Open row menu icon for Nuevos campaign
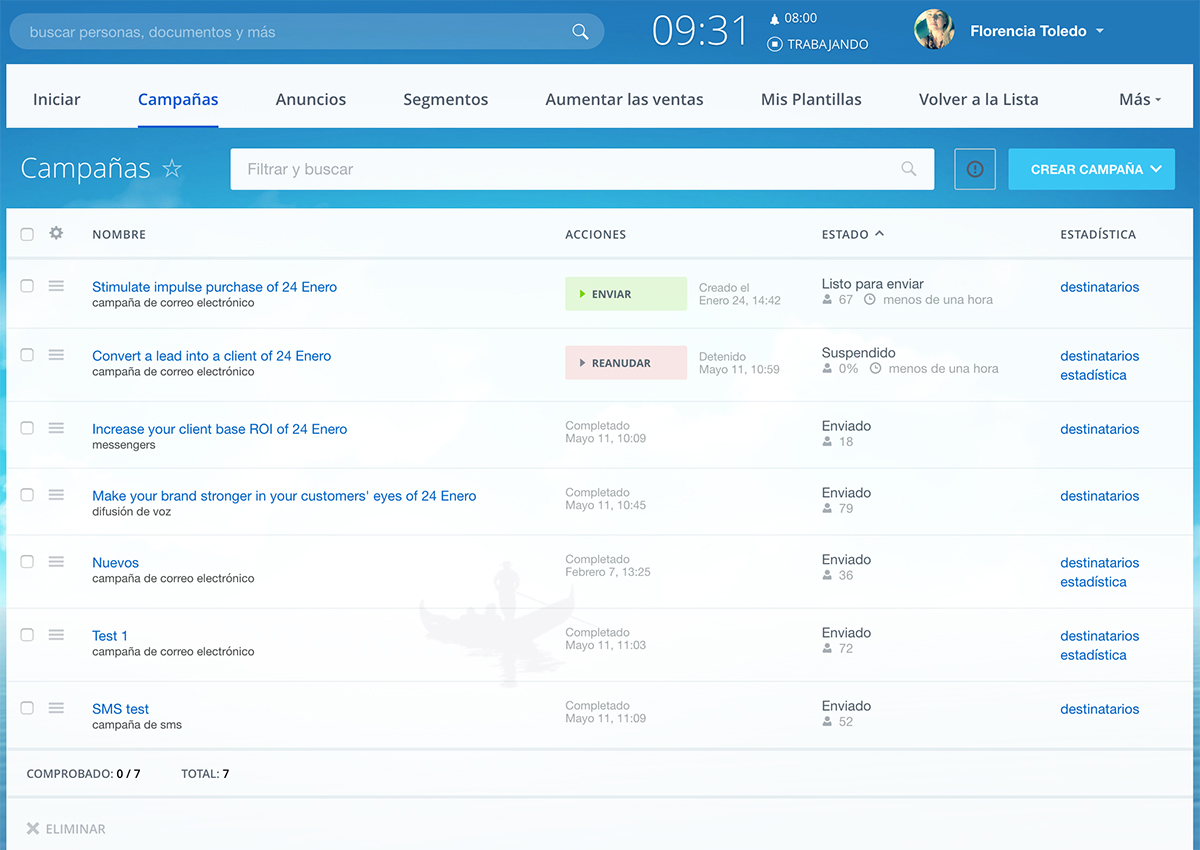 coord(56,562)
